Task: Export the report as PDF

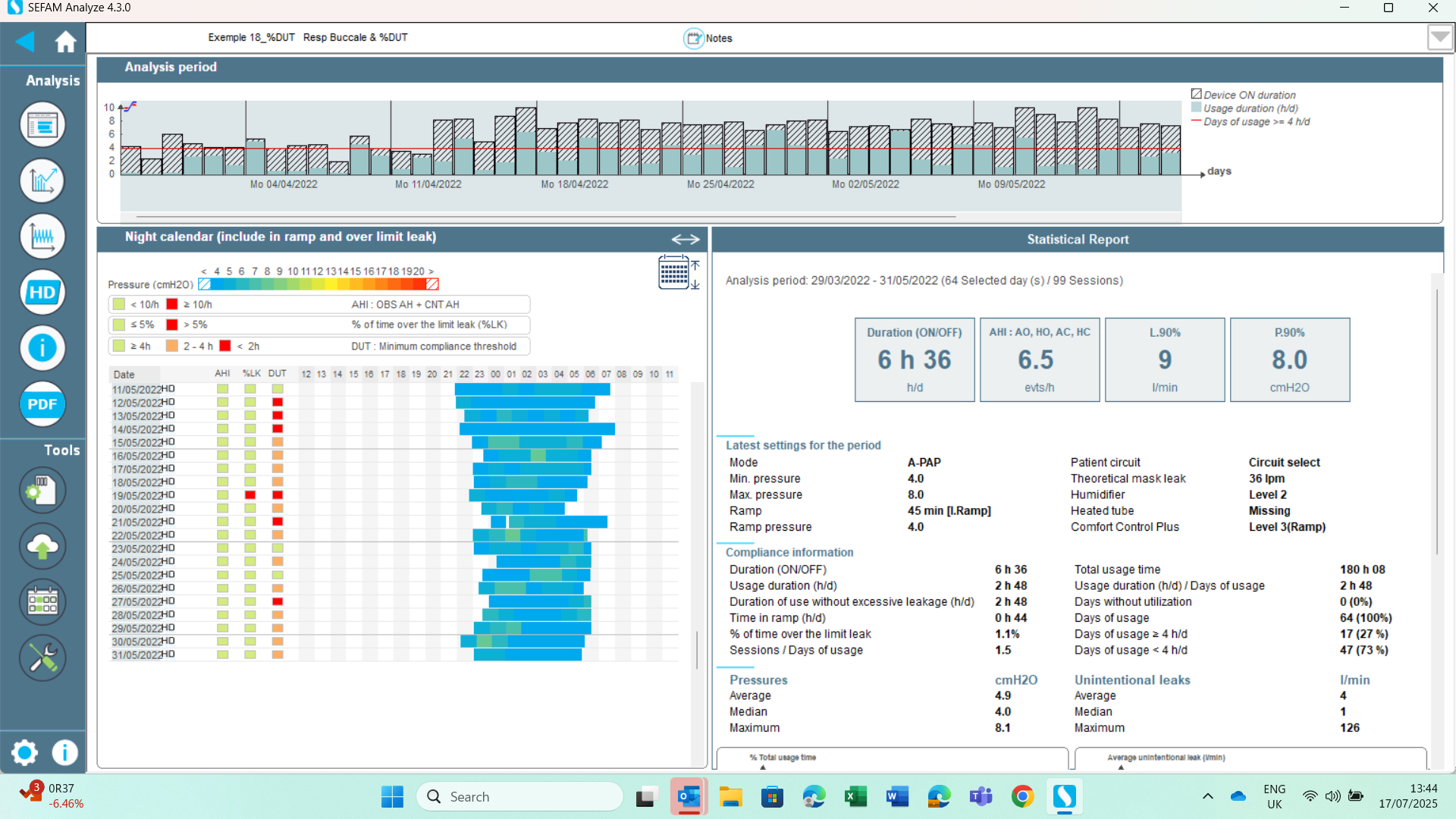Action: (42, 404)
